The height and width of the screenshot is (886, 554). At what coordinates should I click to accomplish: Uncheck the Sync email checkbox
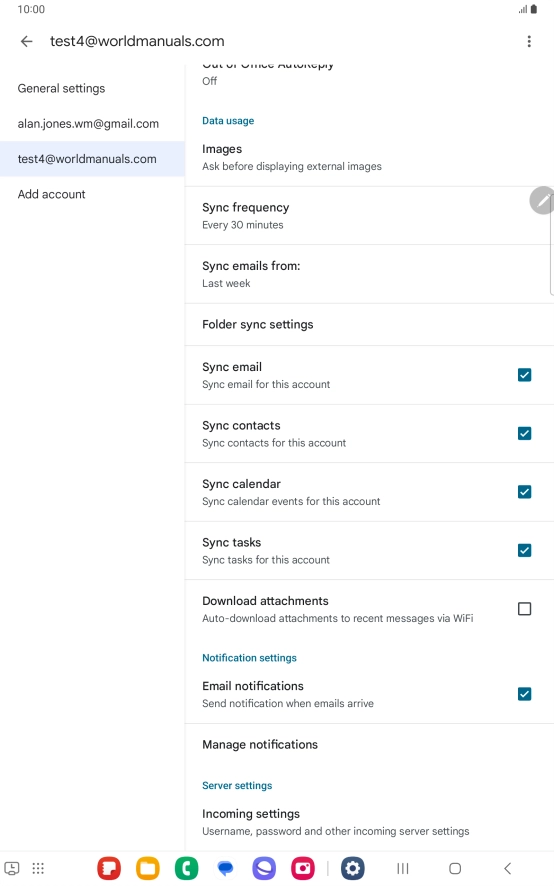click(x=525, y=375)
